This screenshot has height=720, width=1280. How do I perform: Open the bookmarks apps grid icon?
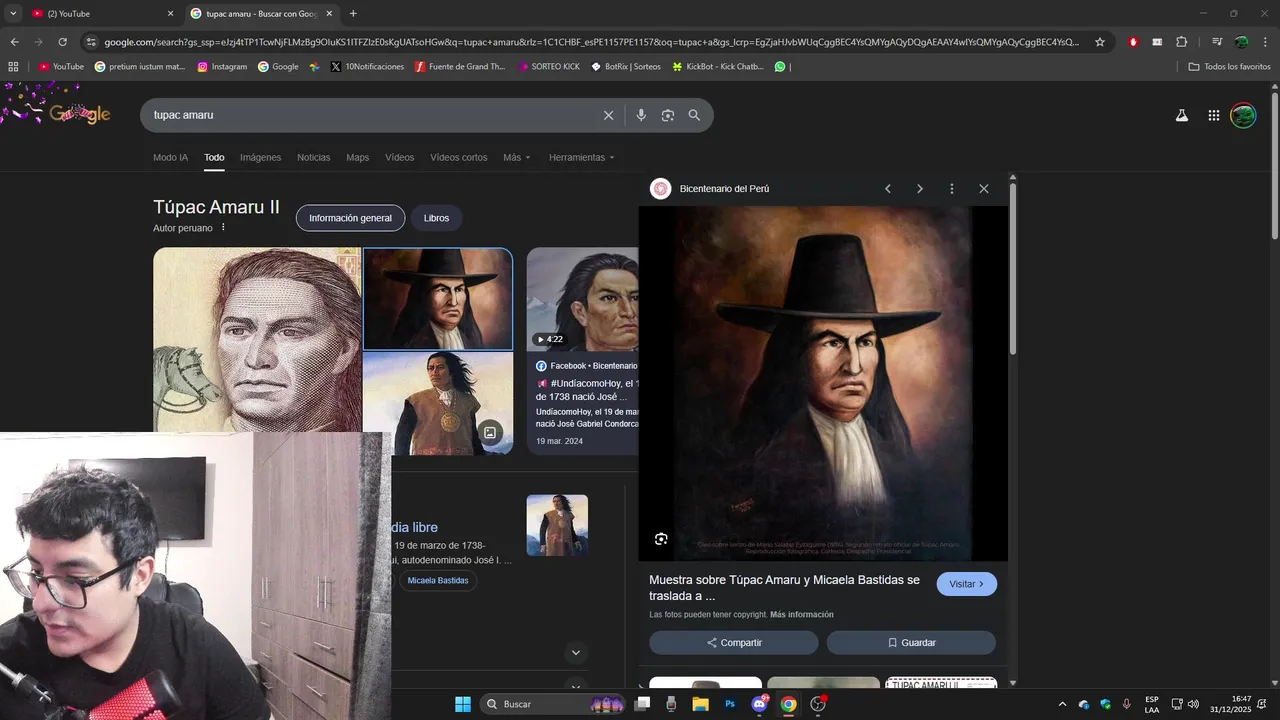(13, 67)
